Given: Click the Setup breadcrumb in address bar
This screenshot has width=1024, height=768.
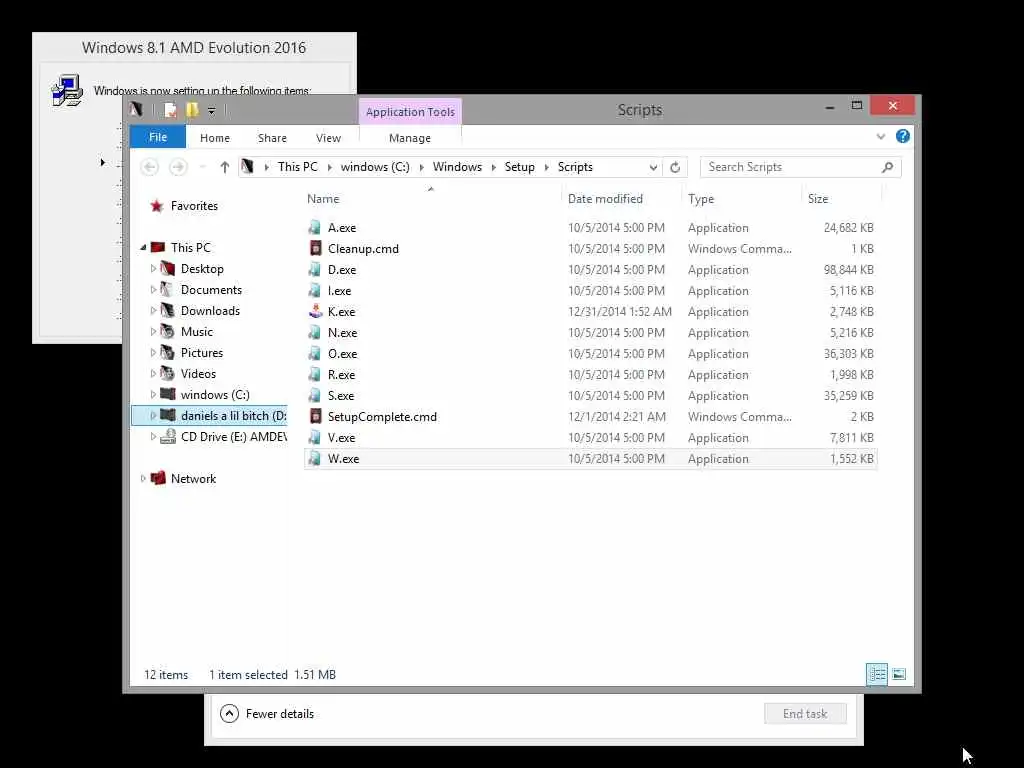Looking at the screenshot, I should pos(520,167).
